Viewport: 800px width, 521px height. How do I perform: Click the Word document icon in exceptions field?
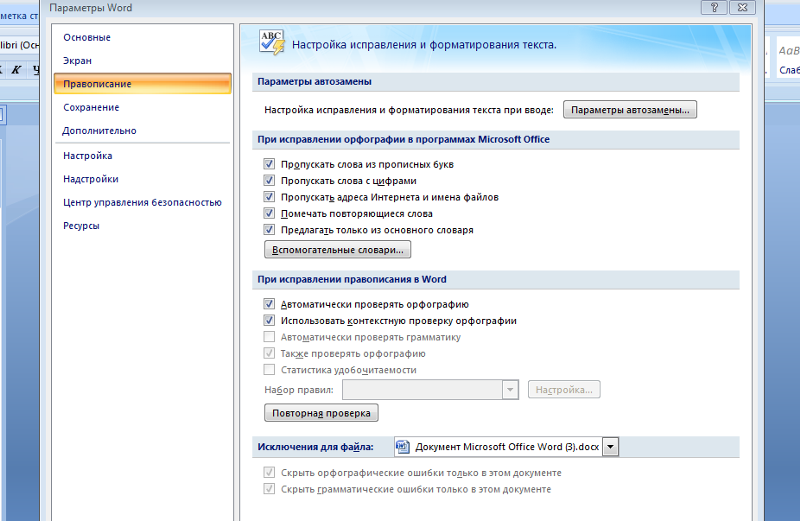[x=403, y=446]
